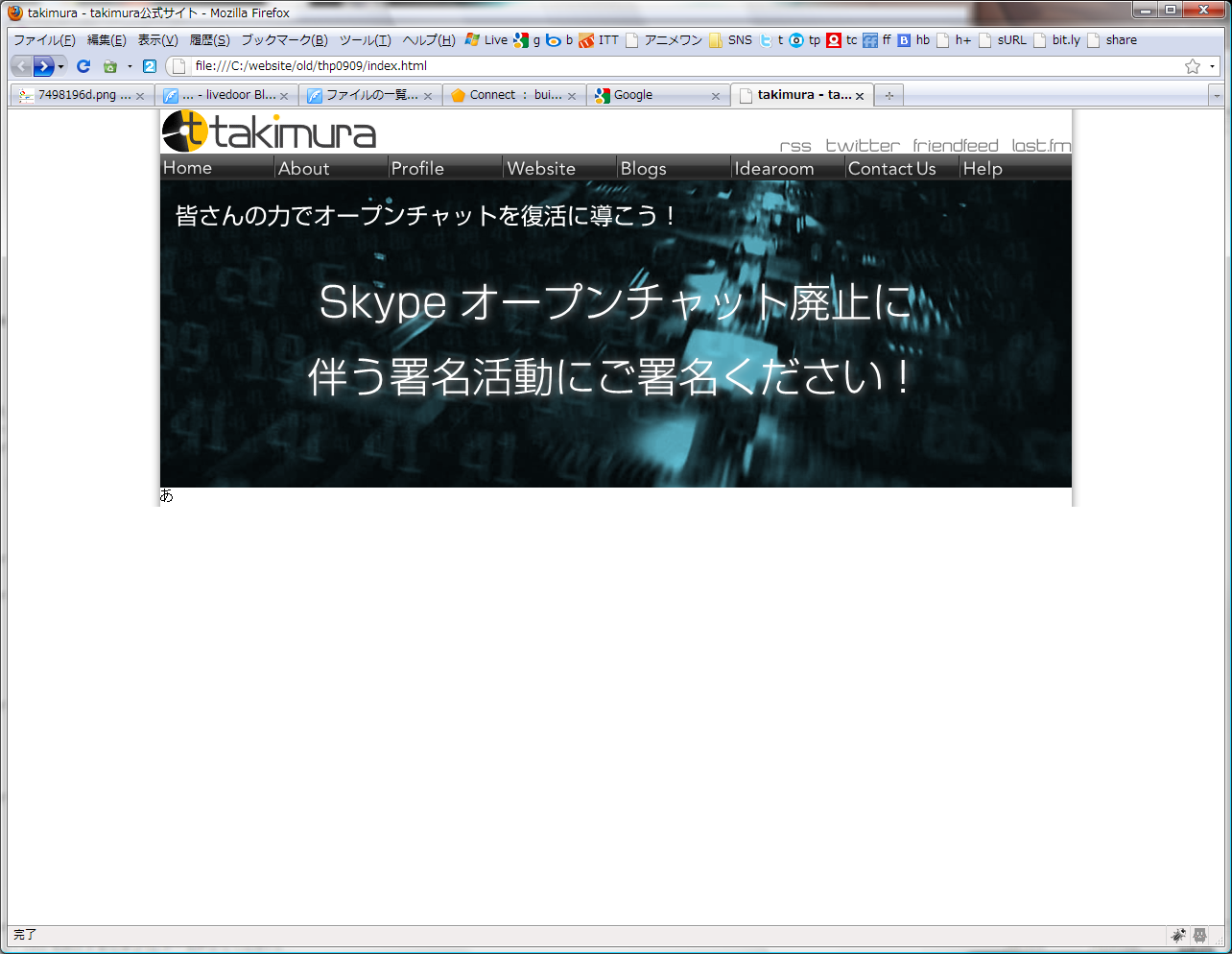This screenshot has height=954, width=1232.
Task: Close the livedoor Bl... tab
Action: (284, 96)
